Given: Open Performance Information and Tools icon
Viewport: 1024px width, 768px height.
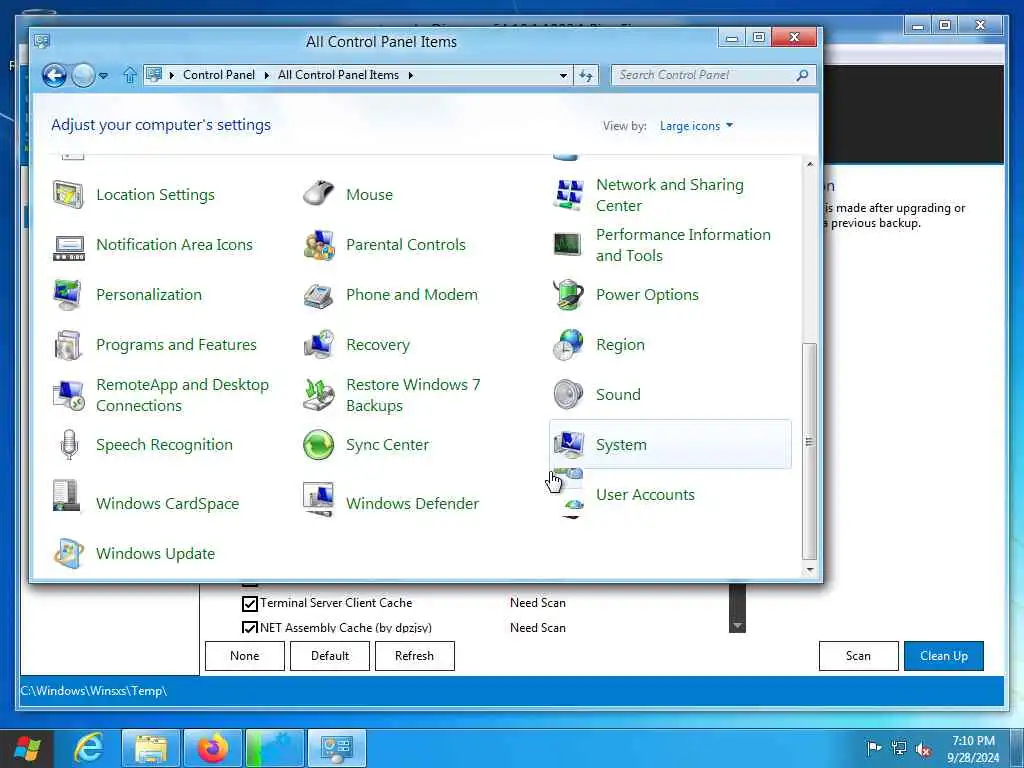Looking at the screenshot, I should click(568, 245).
